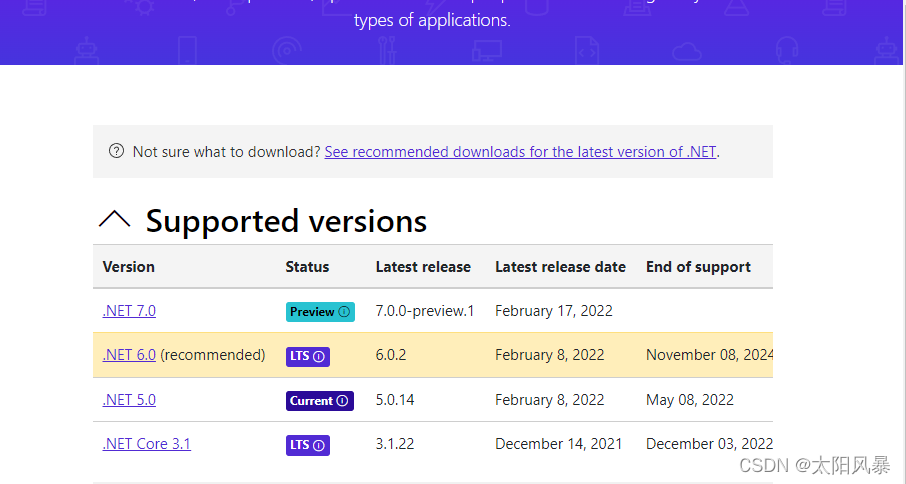Click the Latest release date column header
Image resolution: width=906 pixels, height=484 pixels.
560,267
